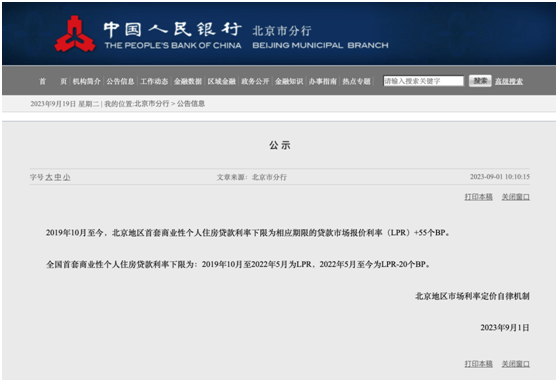The height and width of the screenshot is (382, 558).
Task: Click the lower 关闭窗口 close window link
Action: (x=516, y=364)
